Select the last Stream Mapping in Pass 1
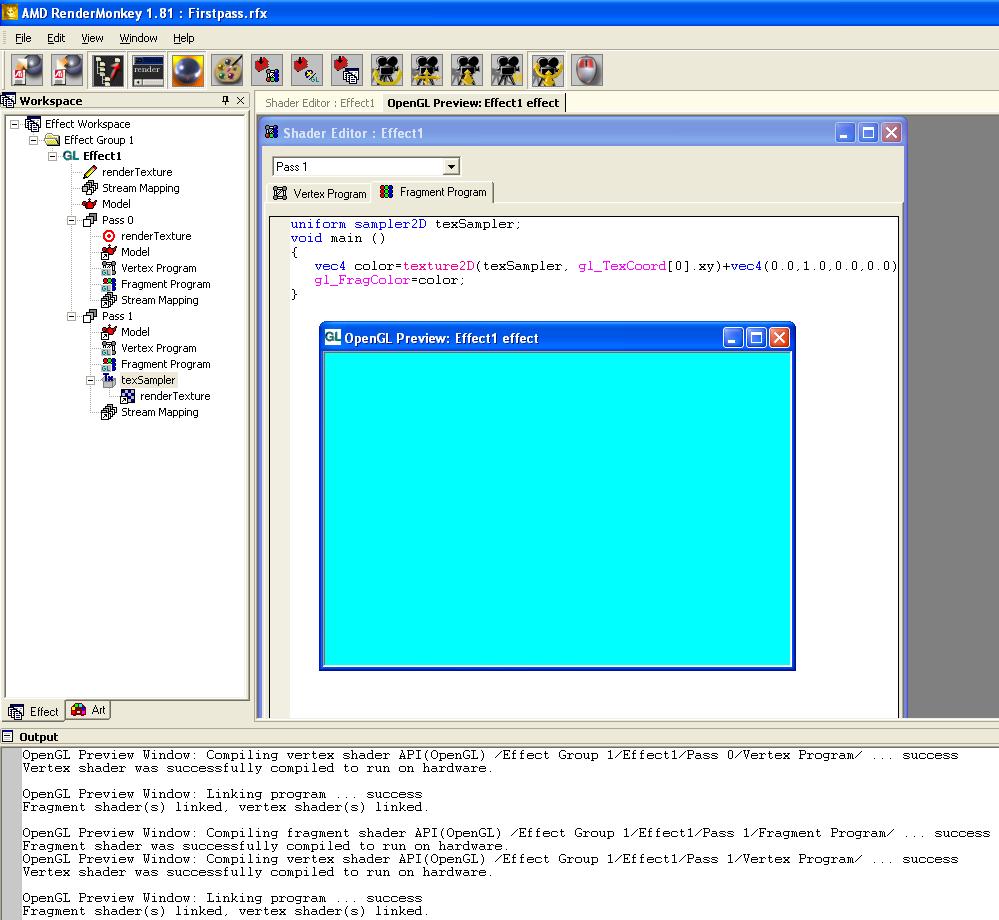 [x=159, y=412]
